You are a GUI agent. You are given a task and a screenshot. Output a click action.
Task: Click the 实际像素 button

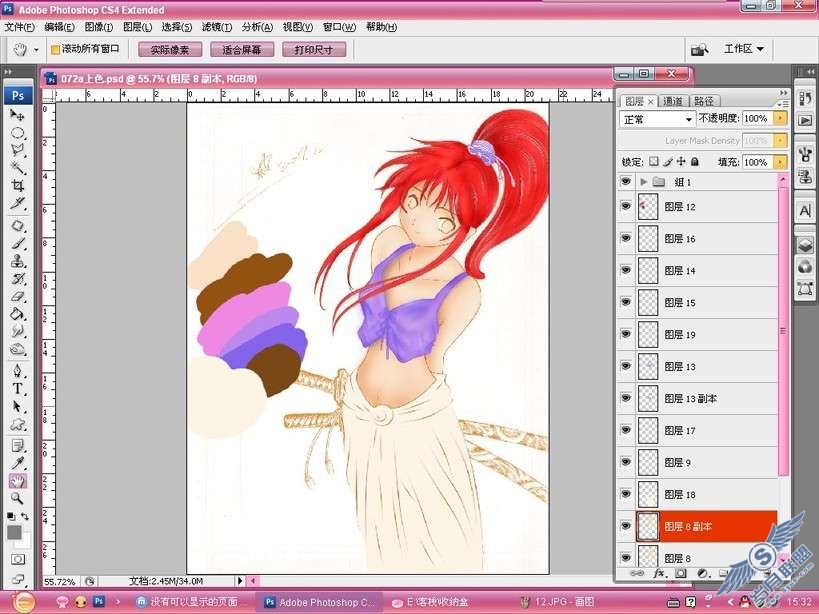(170, 50)
